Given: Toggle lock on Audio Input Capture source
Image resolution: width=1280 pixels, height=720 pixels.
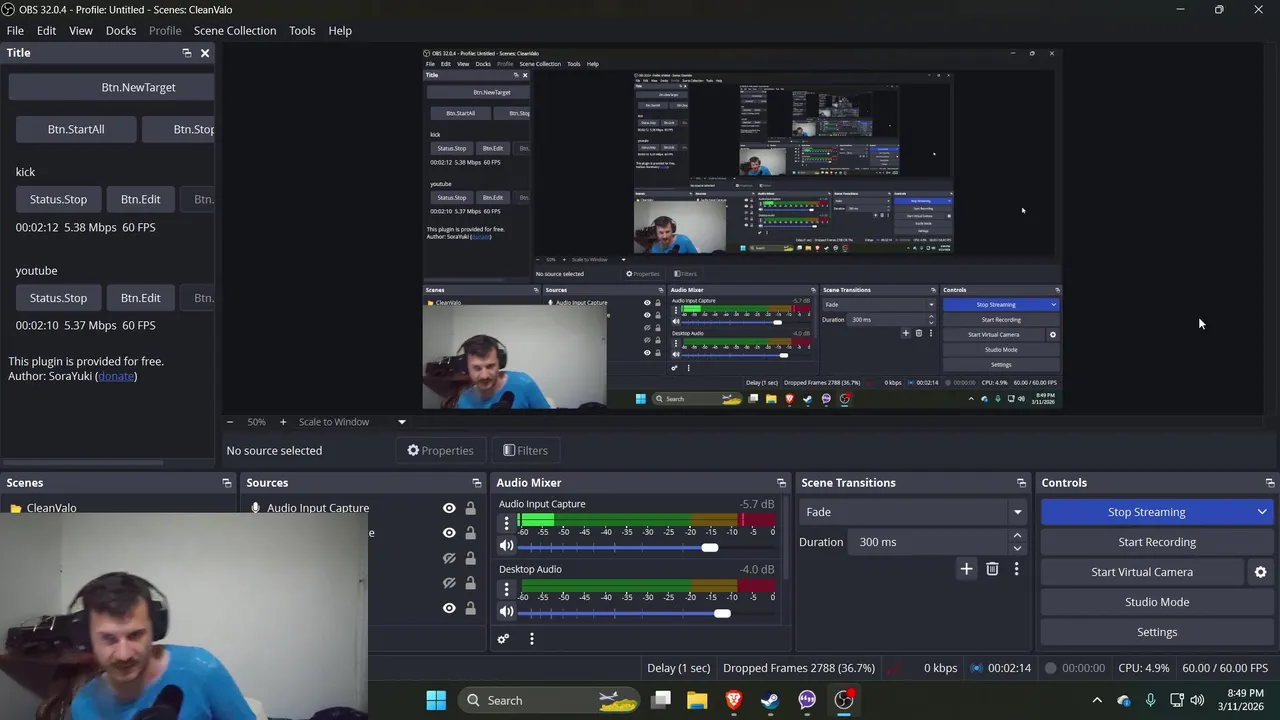Looking at the screenshot, I should coord(470,508).
